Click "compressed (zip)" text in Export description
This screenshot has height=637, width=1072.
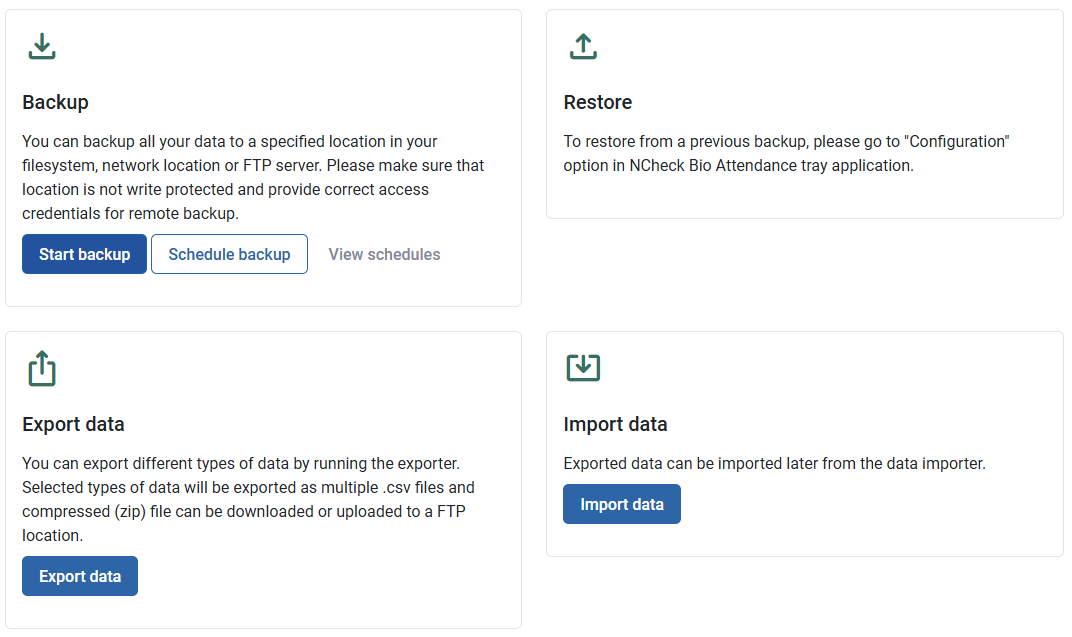coord(78,512)
